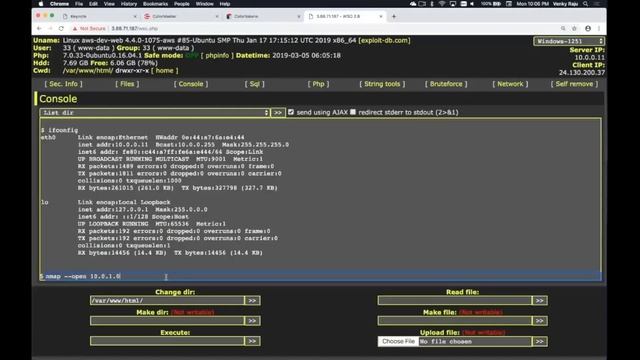Submit Make file with its >> button
Image resolution: width=640 pixels, height=360 pixels.
540,321
